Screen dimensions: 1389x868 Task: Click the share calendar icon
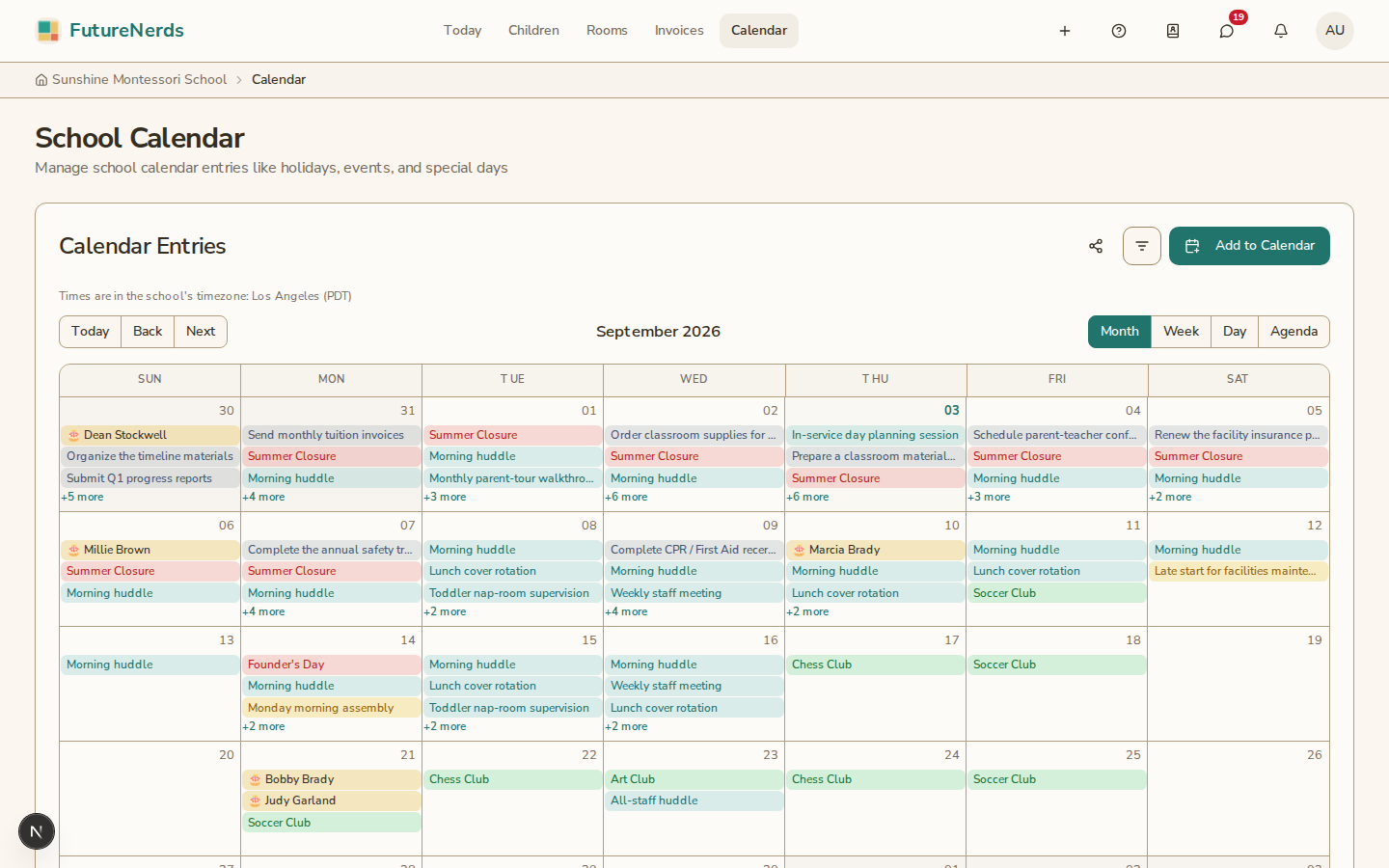[x=1096, y=246]
